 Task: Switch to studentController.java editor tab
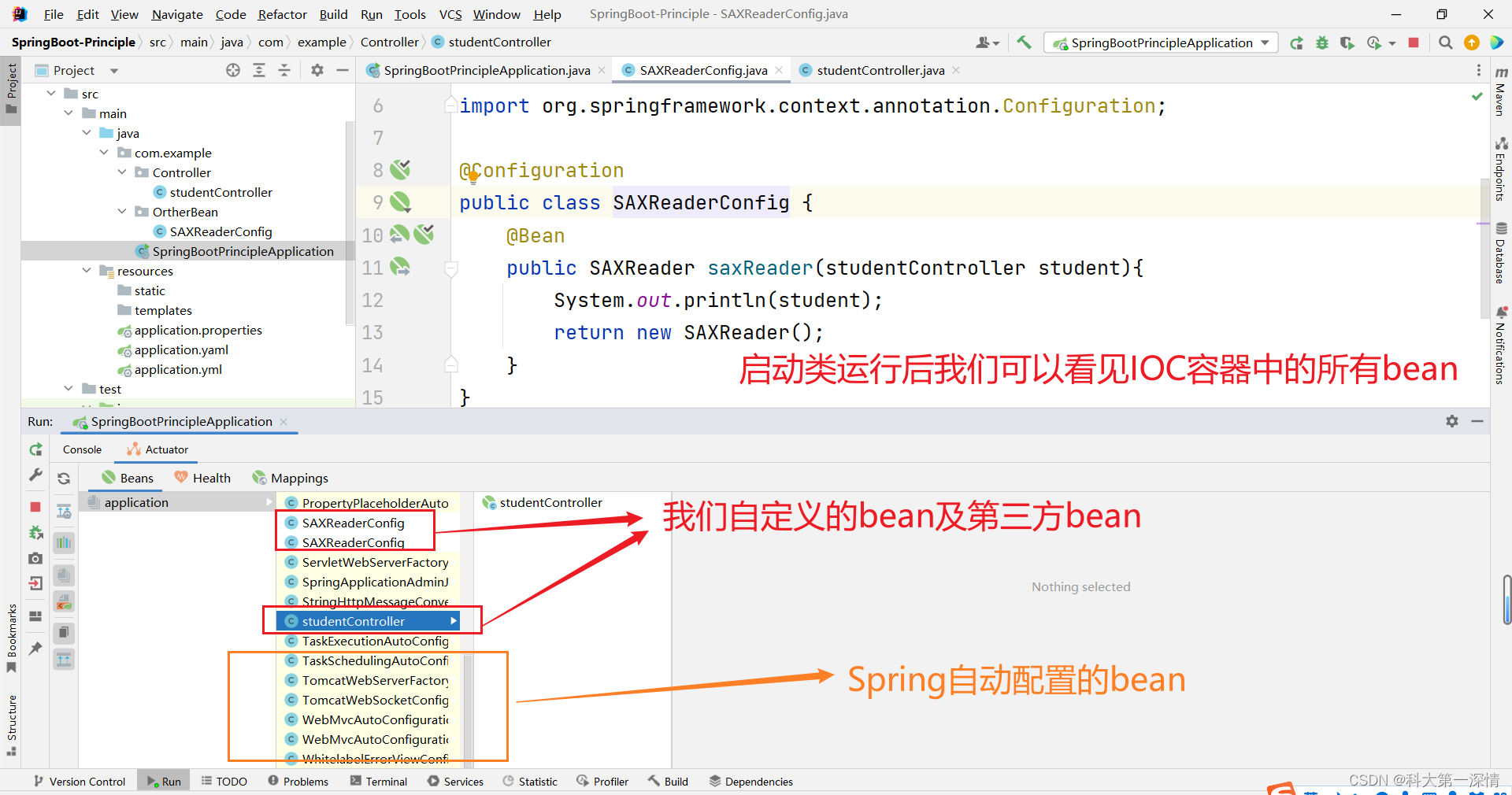tap(880, 70)
